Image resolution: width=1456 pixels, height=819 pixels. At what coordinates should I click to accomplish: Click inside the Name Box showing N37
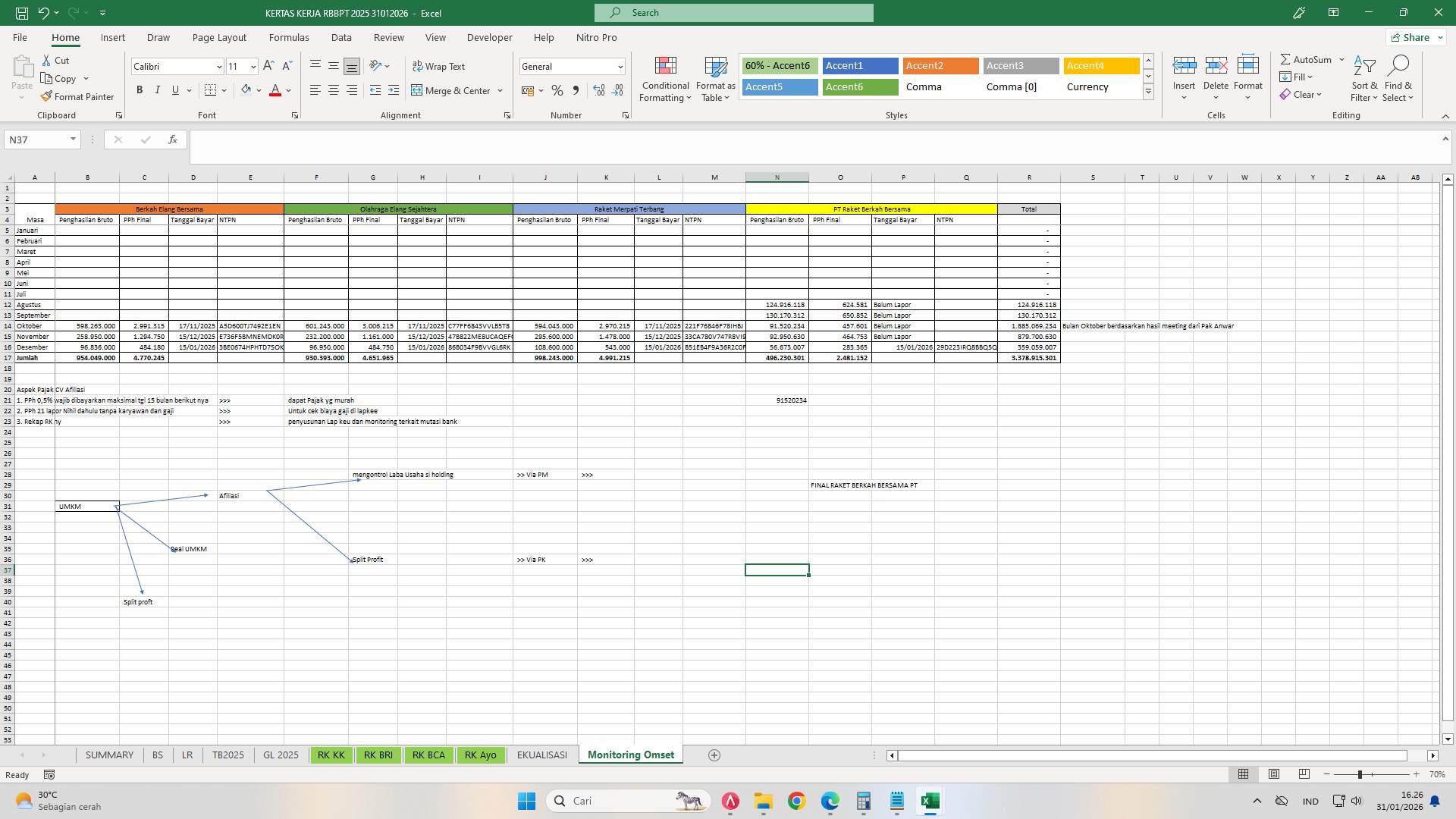tap(34, 140)
